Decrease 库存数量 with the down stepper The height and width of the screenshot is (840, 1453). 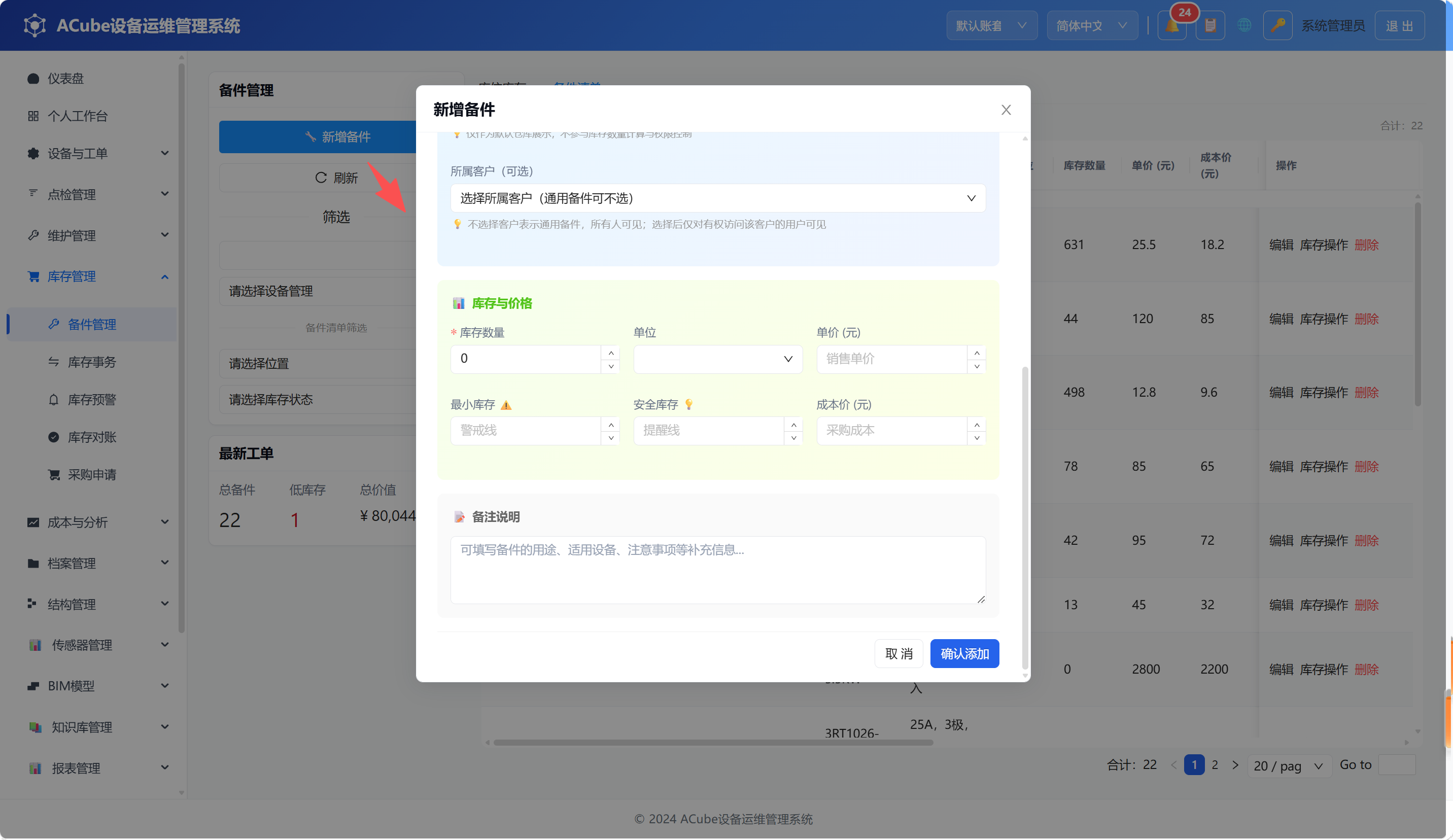pos(611,366)
